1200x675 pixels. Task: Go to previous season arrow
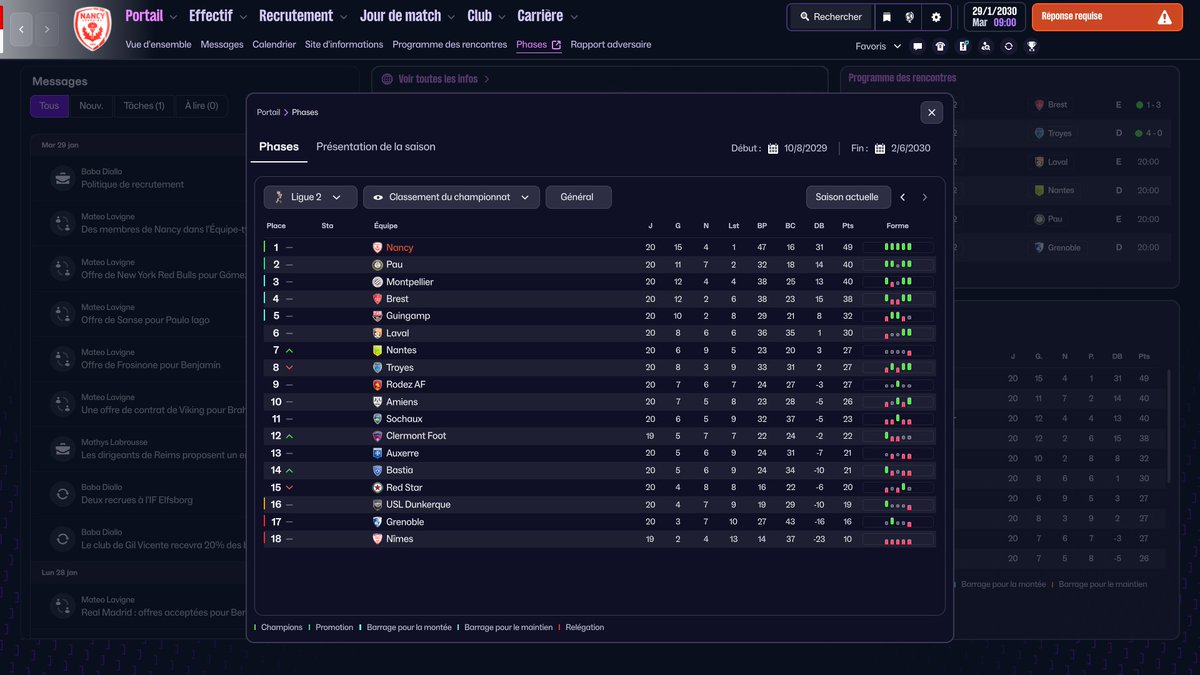(903, 197)
